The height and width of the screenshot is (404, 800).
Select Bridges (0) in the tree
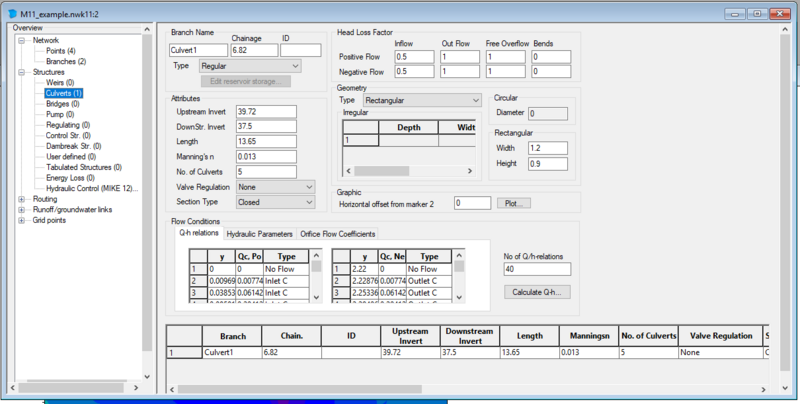point(62,104)
